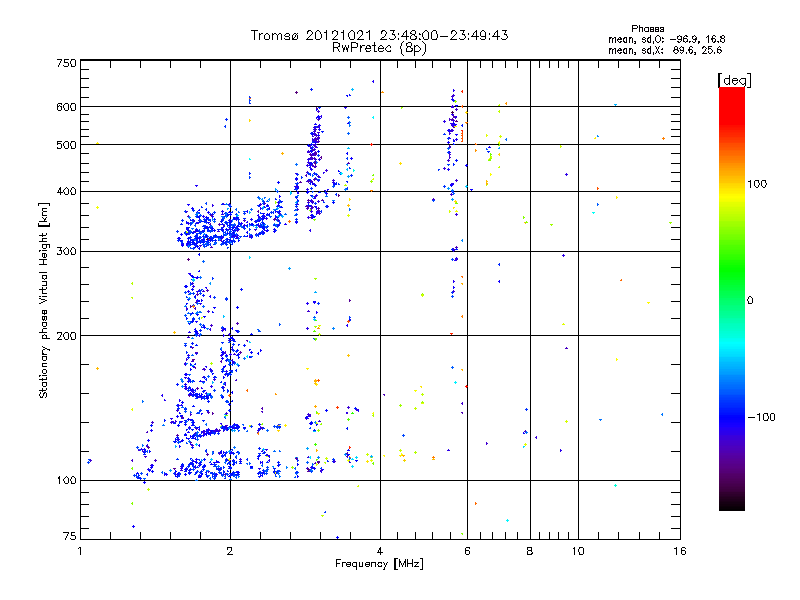Click the y-axis label '200'
The height and width of the screenshot is (600, 800).
coord(66,336)
